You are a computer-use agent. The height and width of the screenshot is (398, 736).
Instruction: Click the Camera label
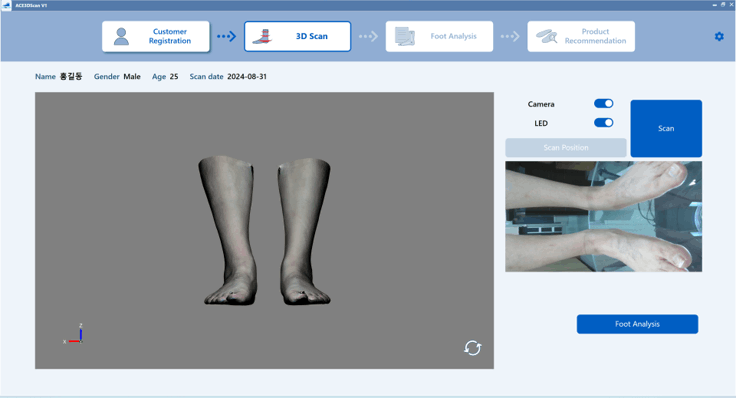(541, 104)
